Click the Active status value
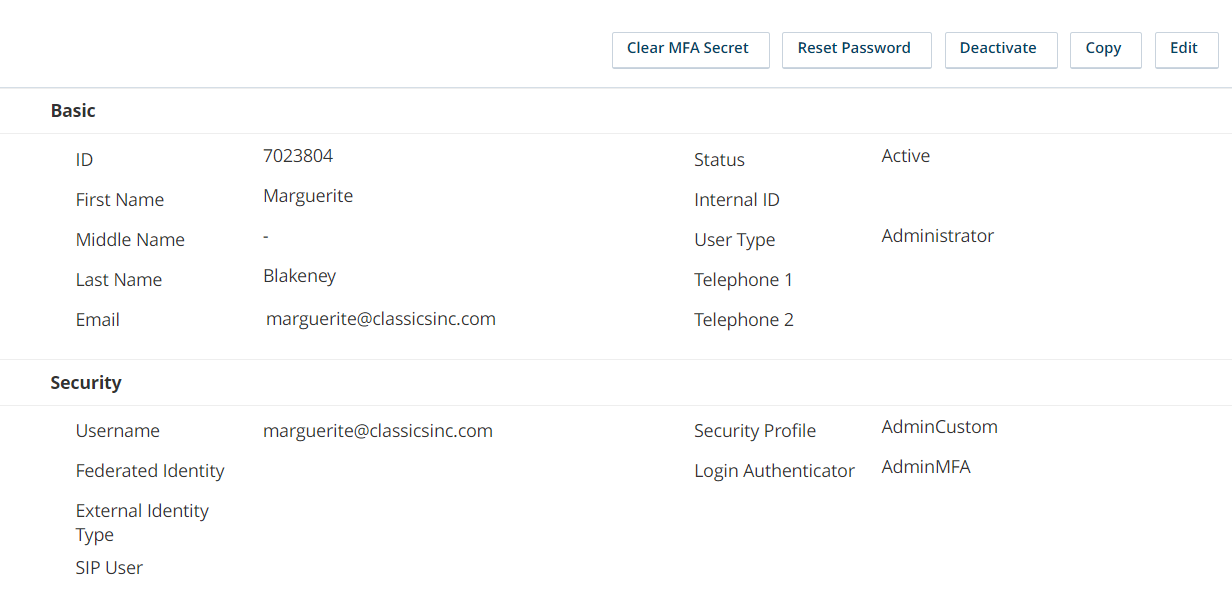Screen dimensions: 1232x600 pos(906,156)
